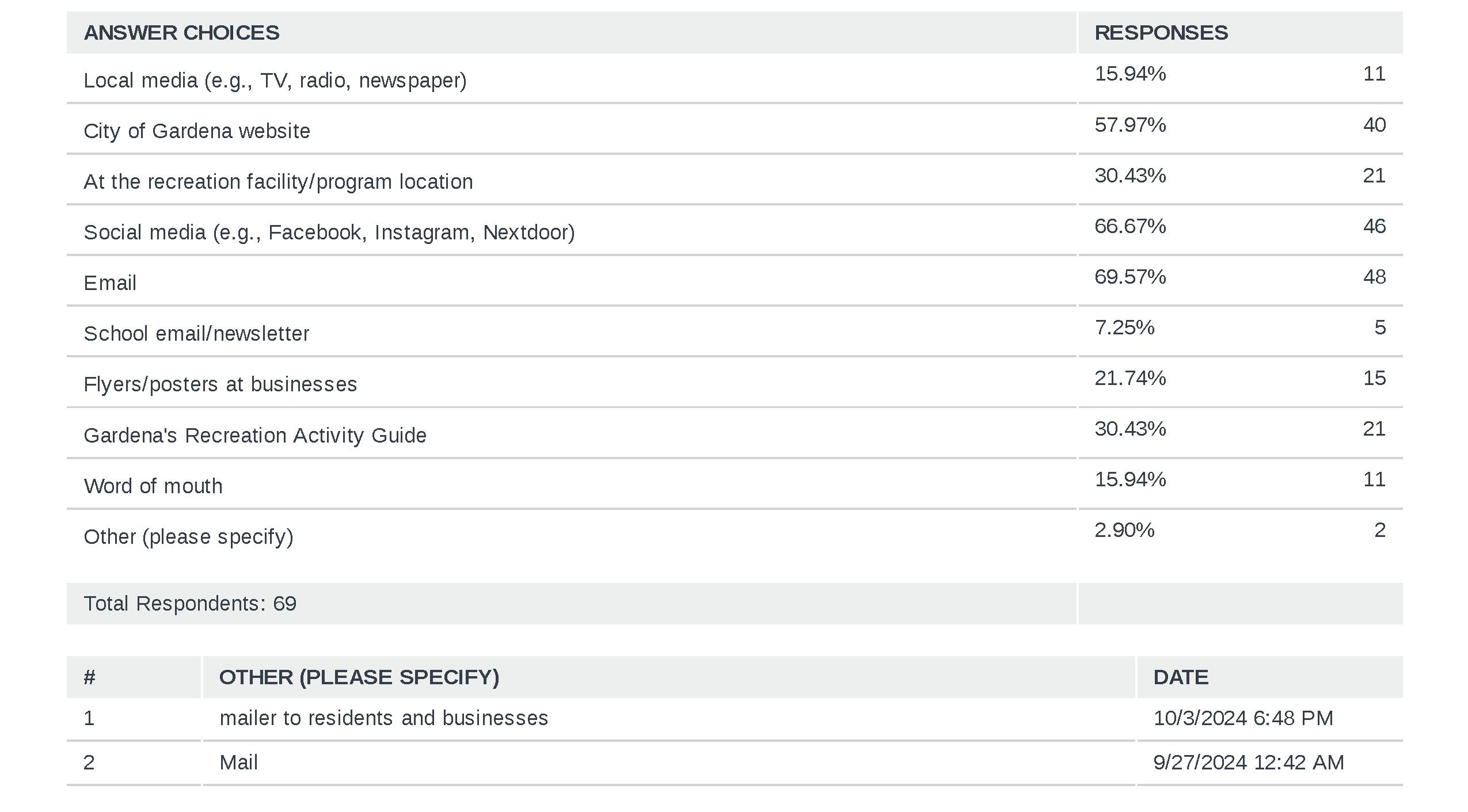
Task: Select the Email answer choice row
Action: (x=110, y=283)
